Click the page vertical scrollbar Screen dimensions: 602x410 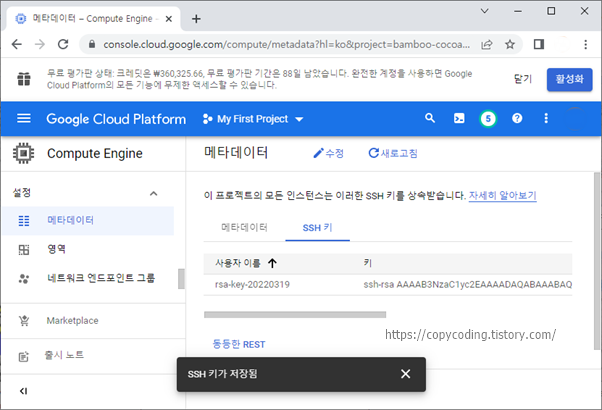tap(597, 261)
